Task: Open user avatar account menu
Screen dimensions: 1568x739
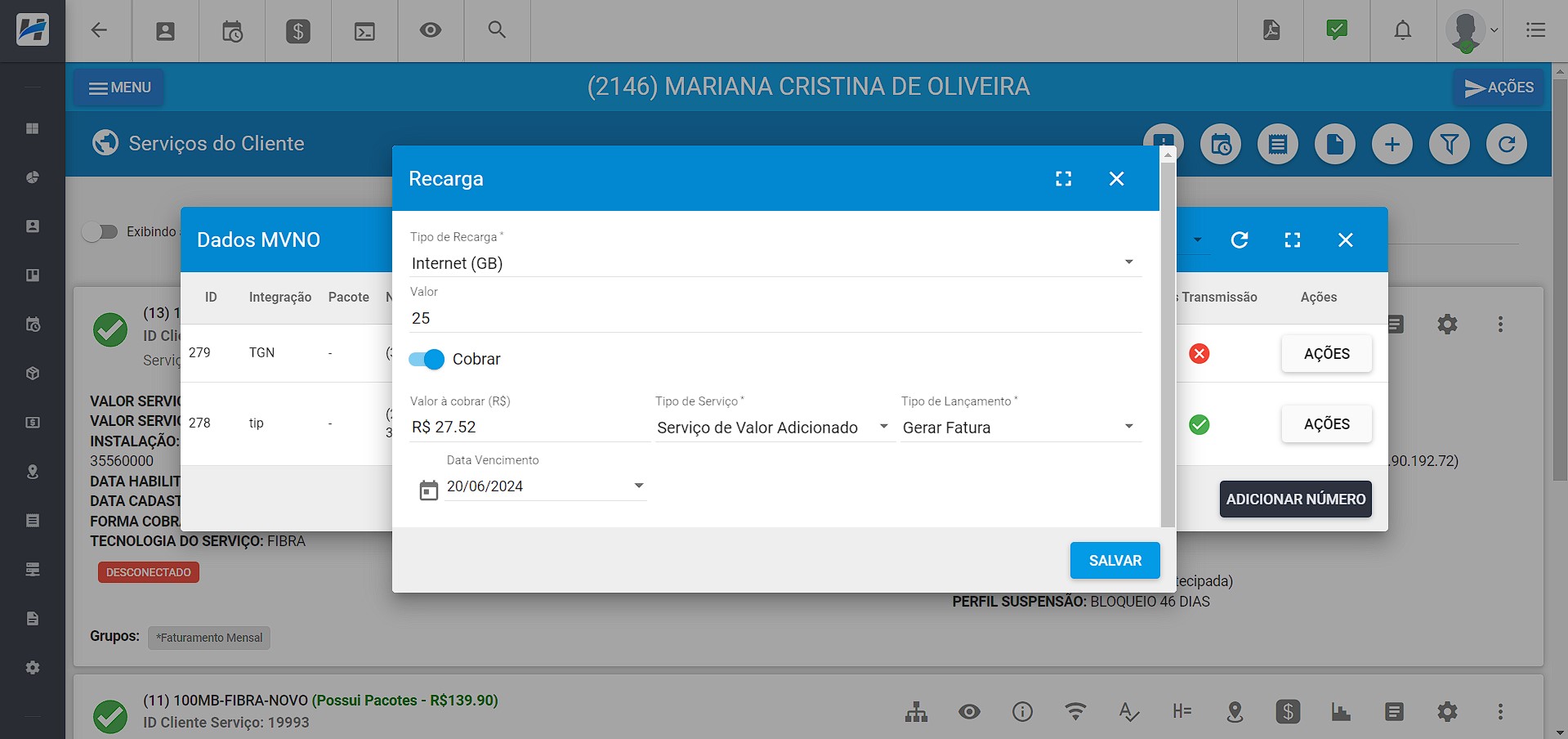Action: (x=1471, y=31)
